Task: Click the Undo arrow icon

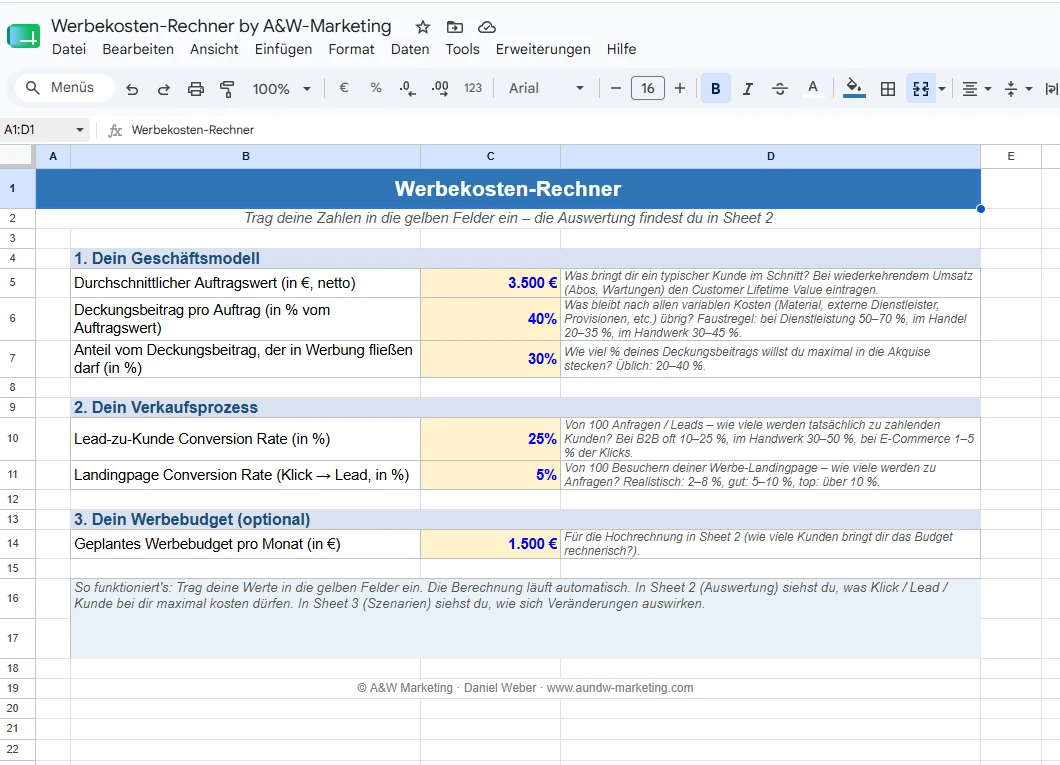Action: (x=132, y=89)
